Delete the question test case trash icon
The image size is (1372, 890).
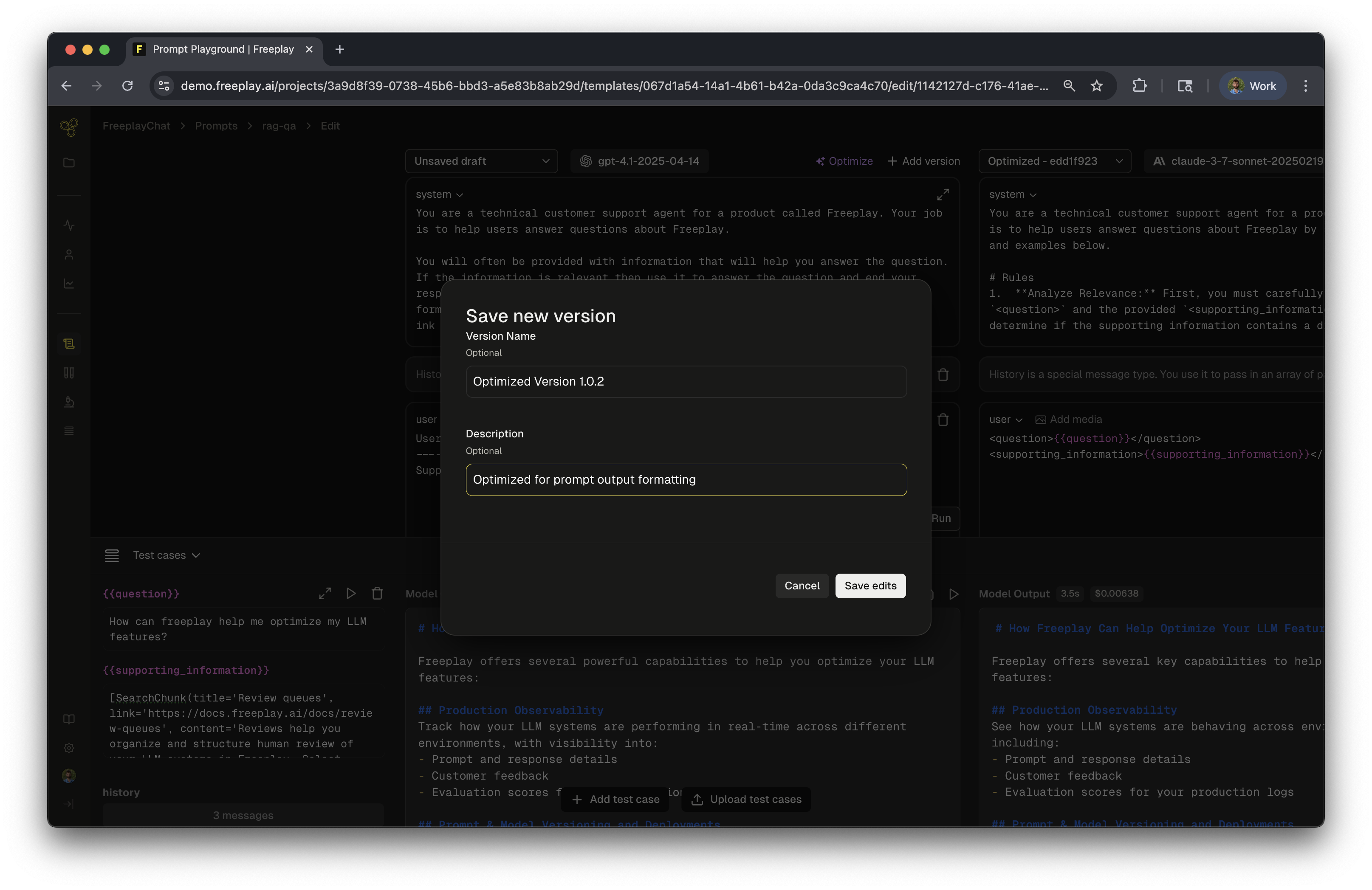(x=378, y=593)
